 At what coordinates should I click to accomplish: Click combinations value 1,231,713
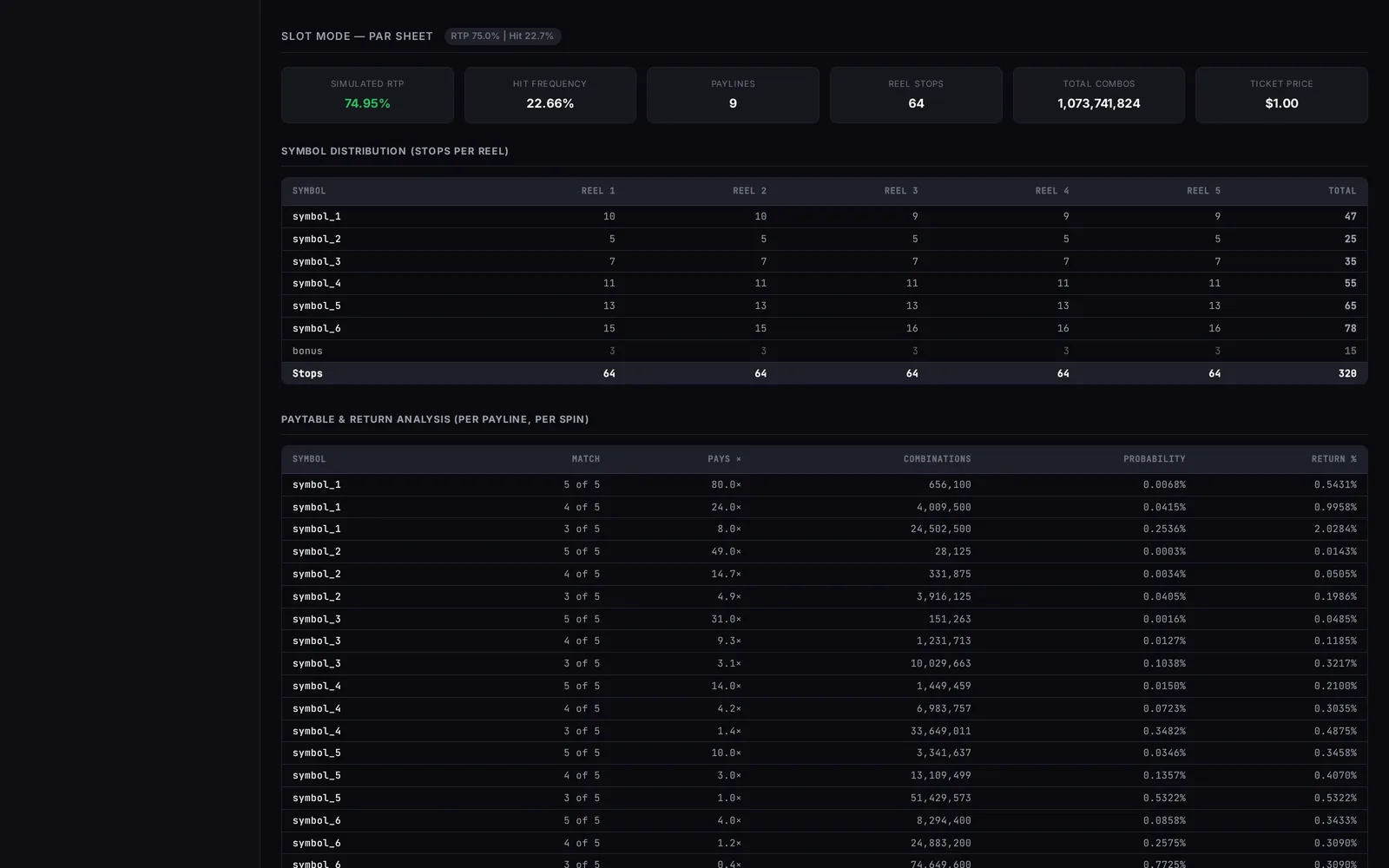[x=944, y=641]
